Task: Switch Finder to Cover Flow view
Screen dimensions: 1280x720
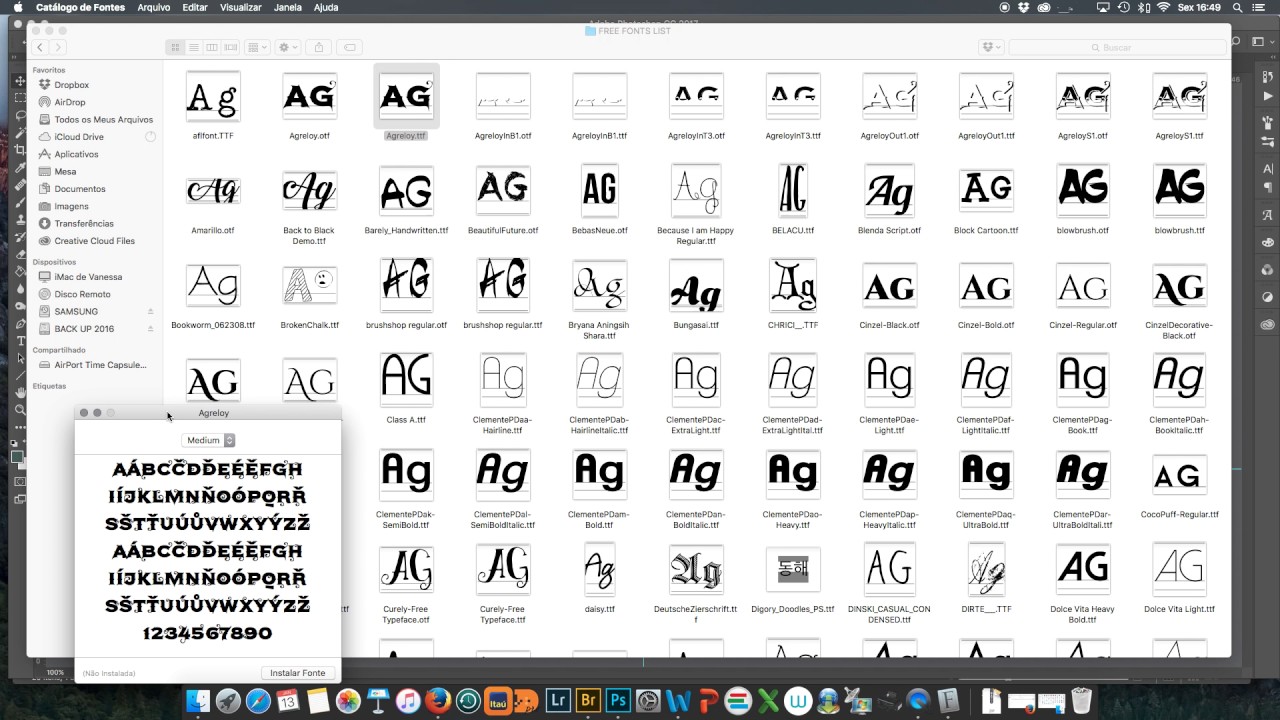Action: point(231,47)
